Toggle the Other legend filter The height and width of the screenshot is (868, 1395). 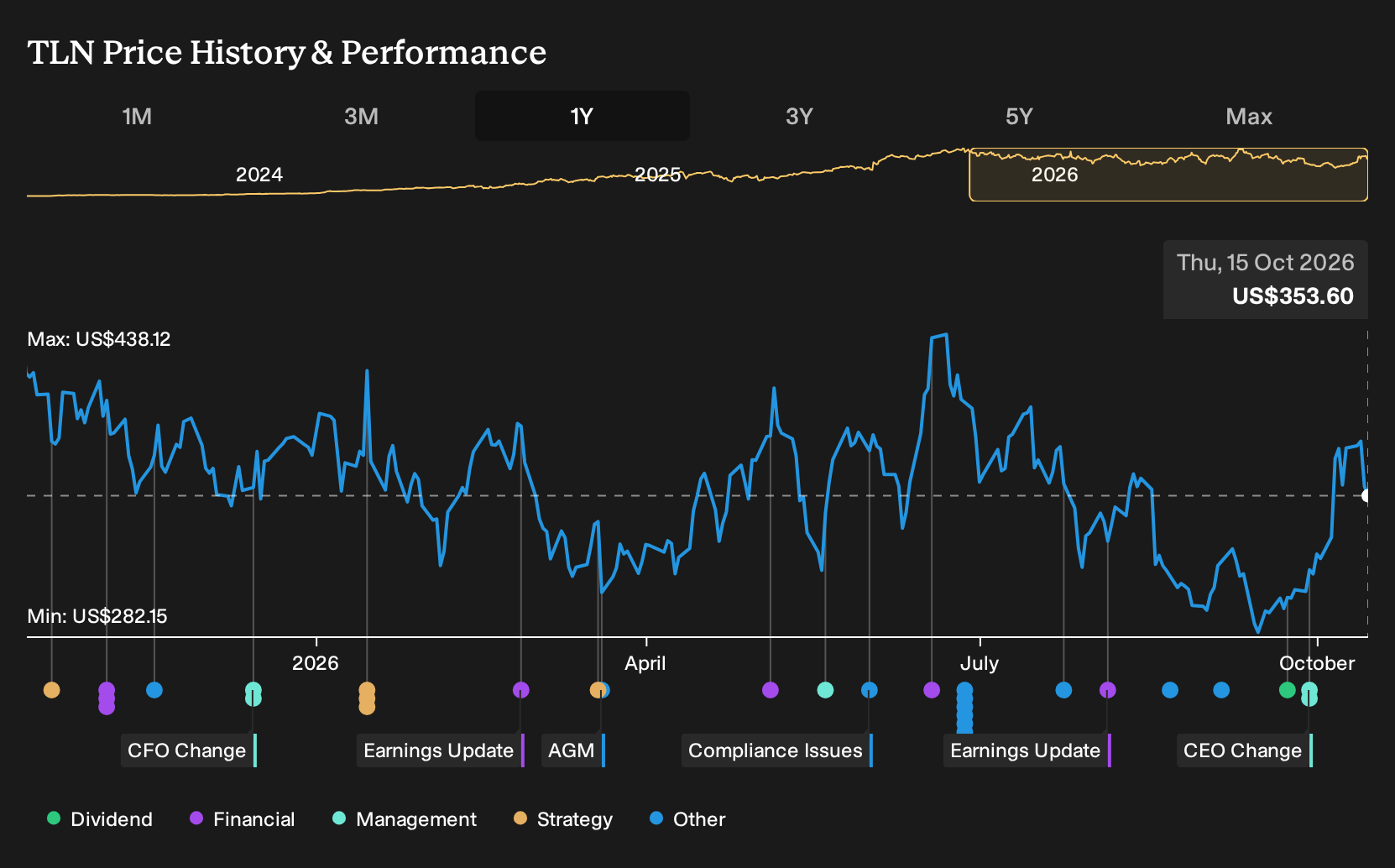click(x=687, y=819)
